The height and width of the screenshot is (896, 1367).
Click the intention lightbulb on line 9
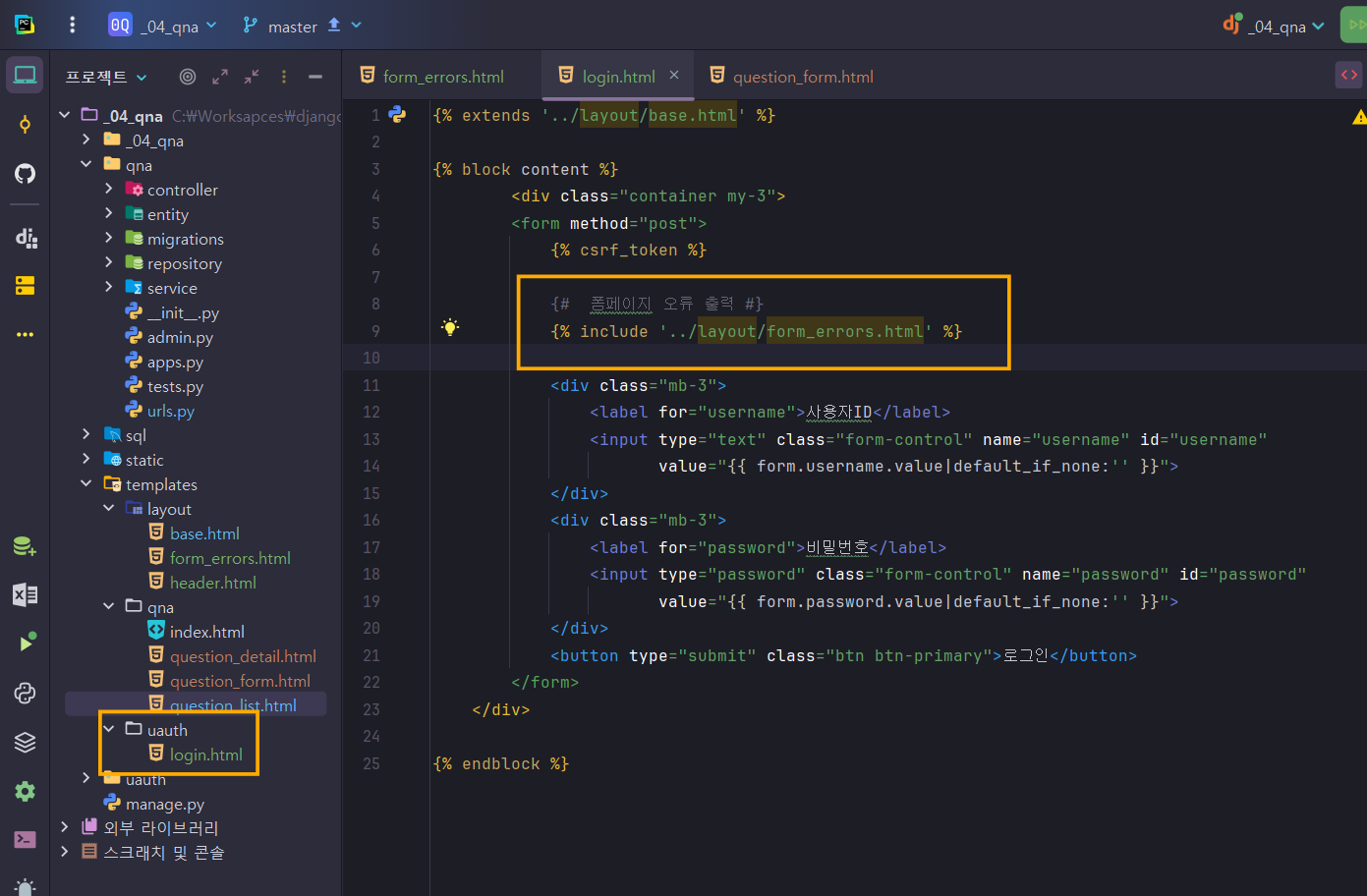[x=450, y=327]
